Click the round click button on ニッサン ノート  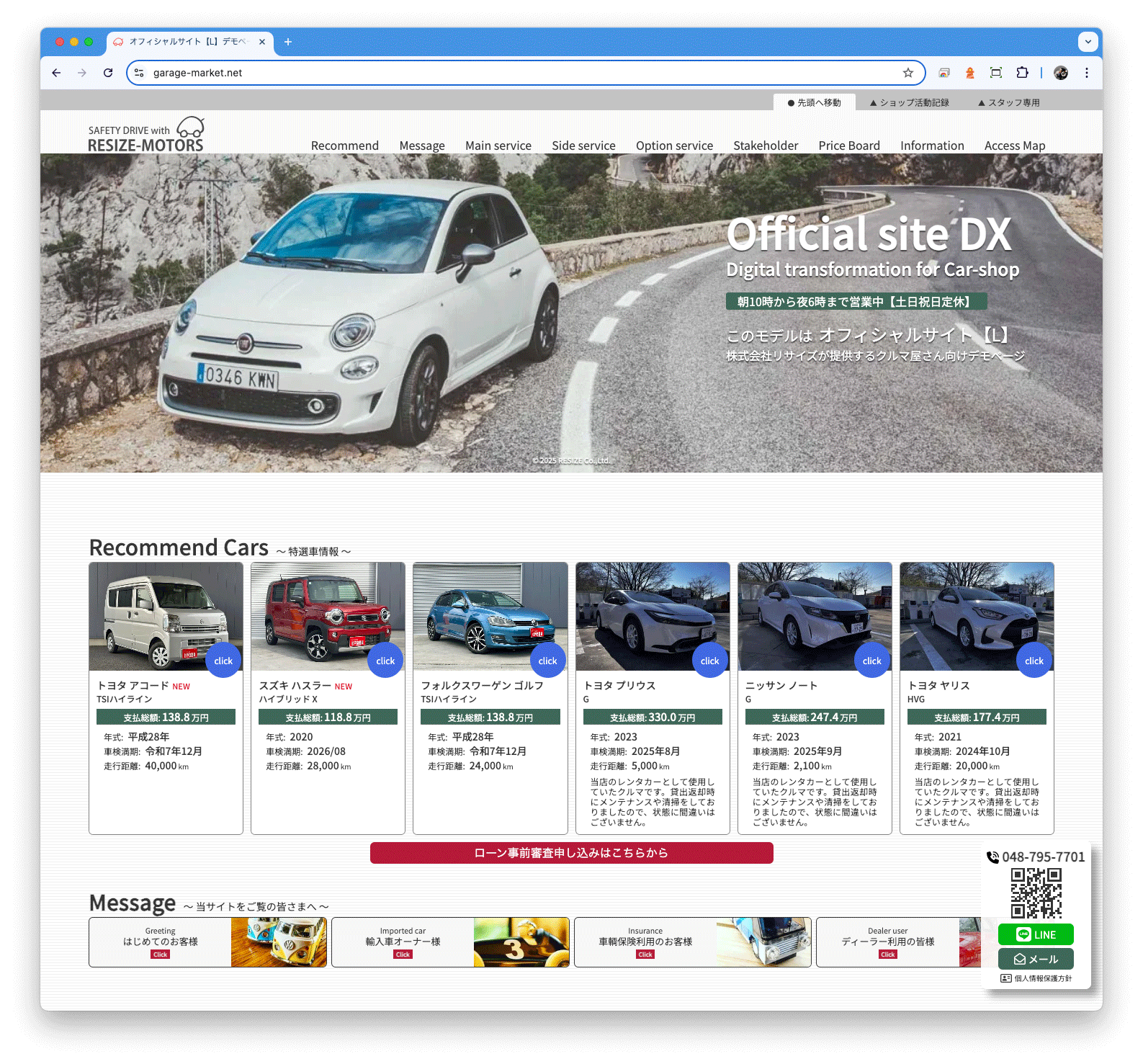pos(871,660)
